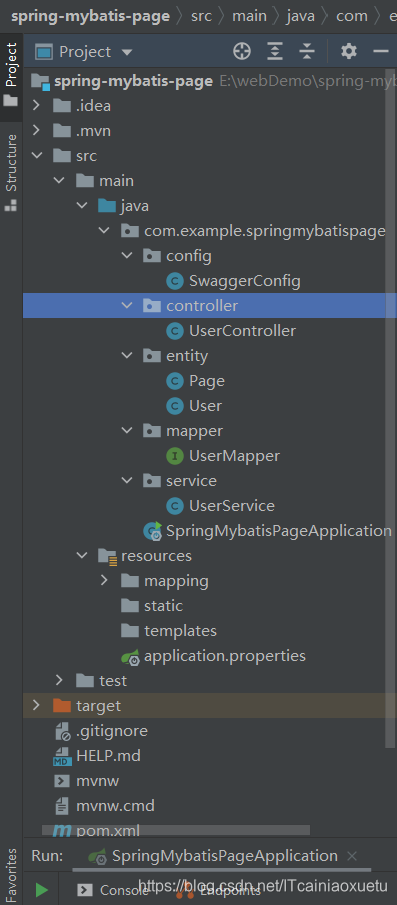This screenshot has width=397, height=905.
Task: Click the .gitignore file icon
Action: (62, 731)
